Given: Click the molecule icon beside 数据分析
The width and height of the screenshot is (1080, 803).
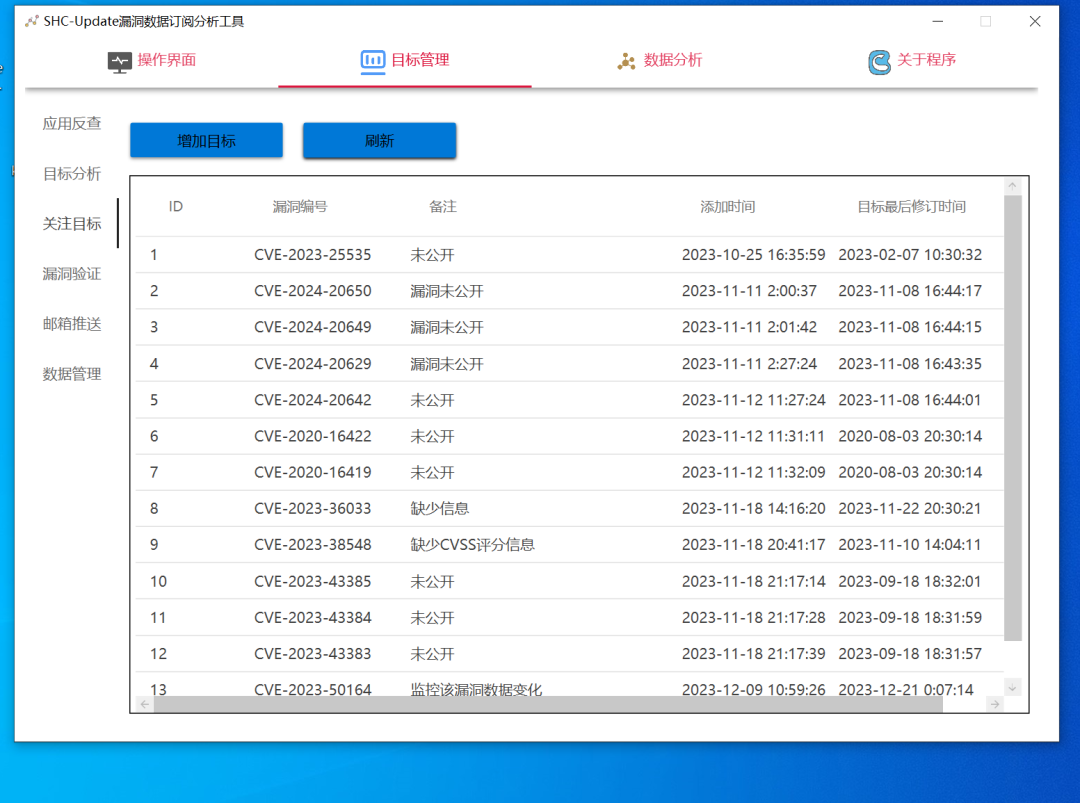Looking at the screenshot, I should 626,61.
